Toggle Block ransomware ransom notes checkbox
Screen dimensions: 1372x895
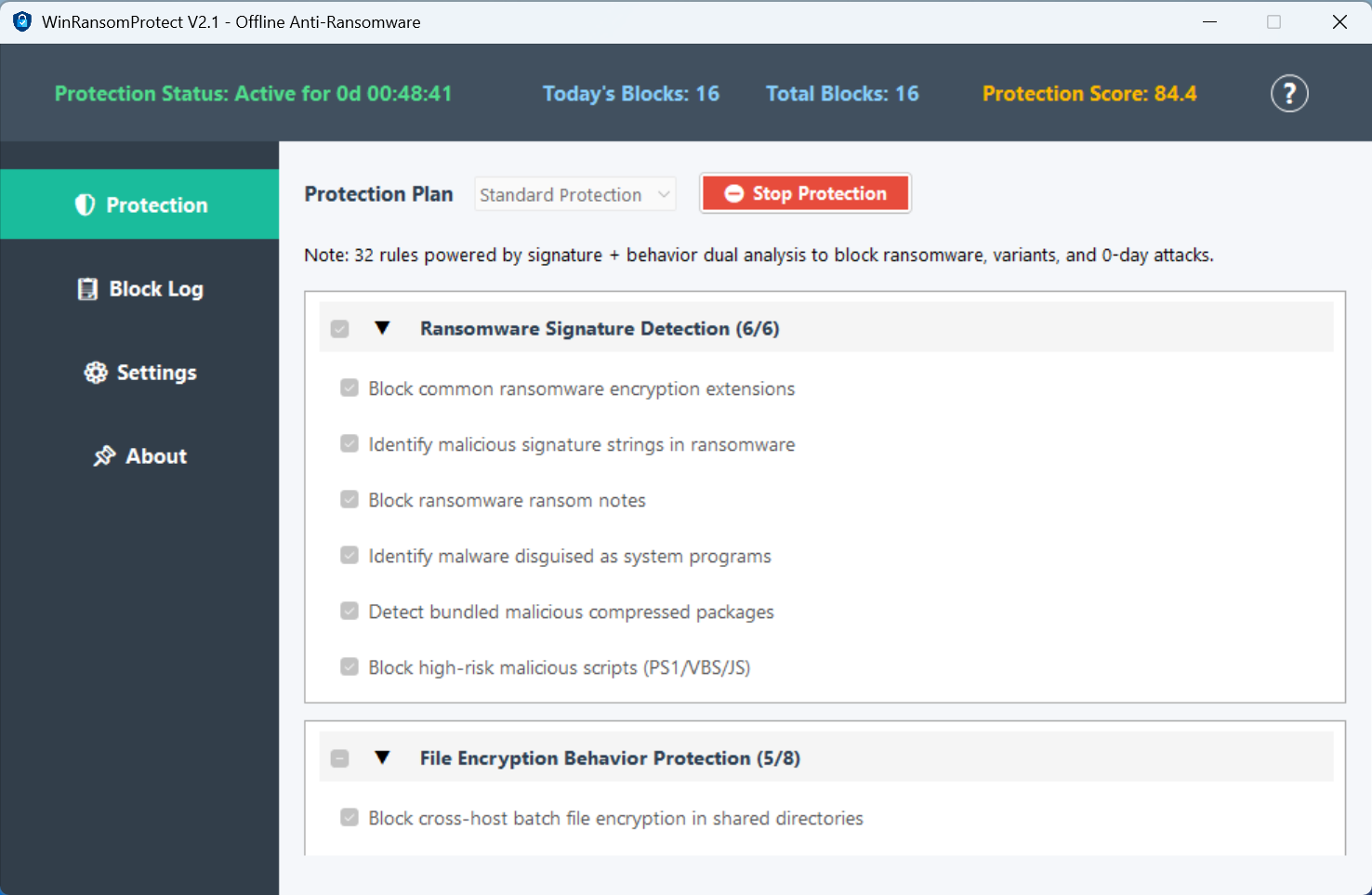(350, 500)
